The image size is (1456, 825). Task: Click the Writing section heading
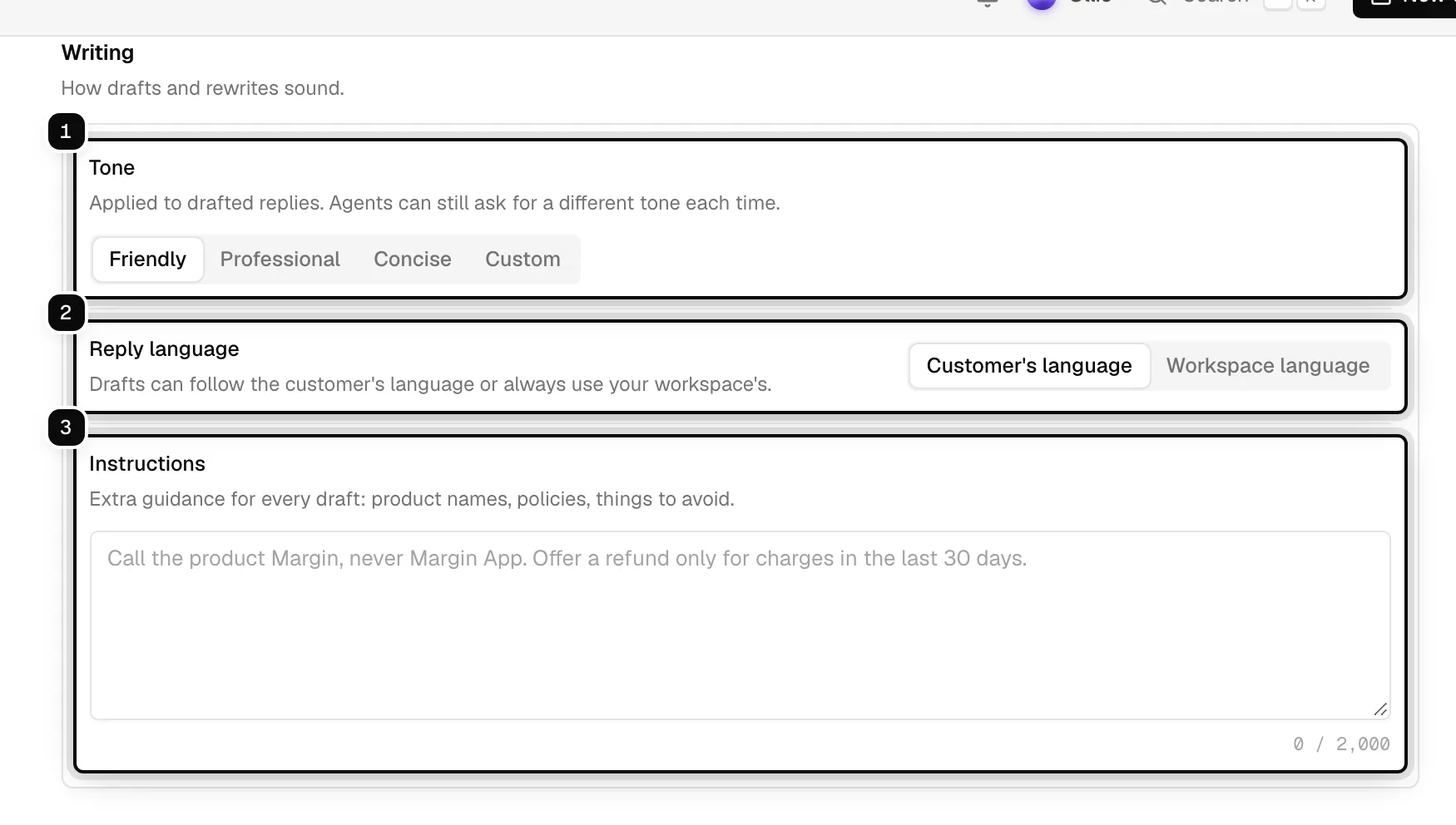point(97,52)
